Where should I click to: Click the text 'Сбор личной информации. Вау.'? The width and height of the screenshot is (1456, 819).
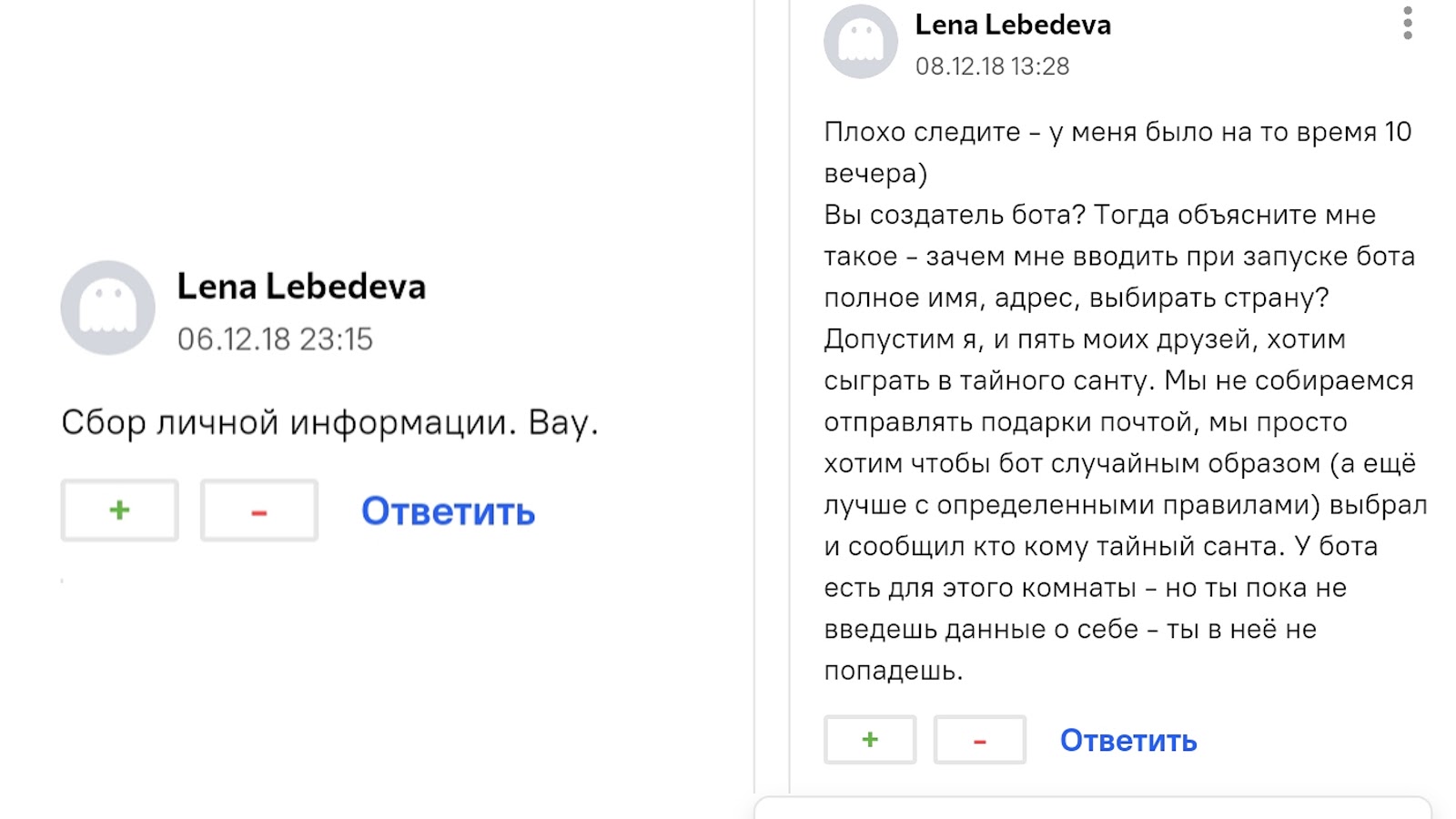[329, 423]
